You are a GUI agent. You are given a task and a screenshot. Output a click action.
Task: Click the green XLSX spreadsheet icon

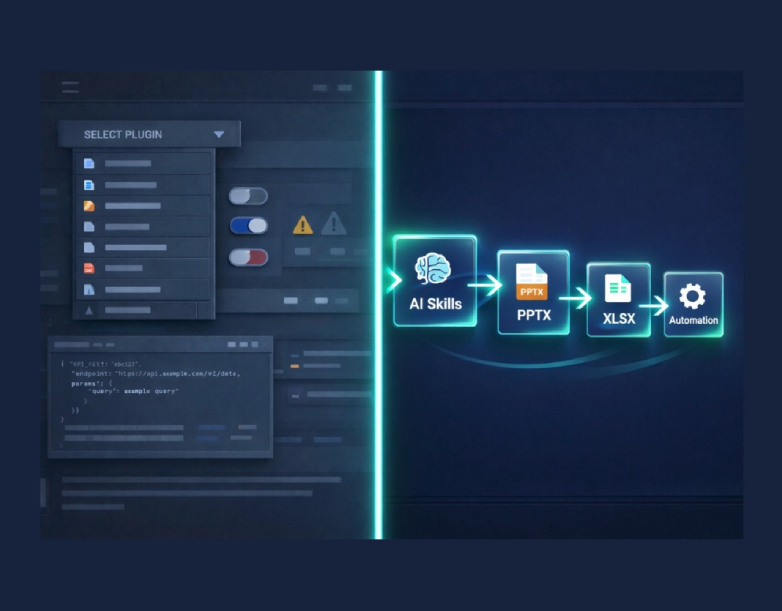618,288
